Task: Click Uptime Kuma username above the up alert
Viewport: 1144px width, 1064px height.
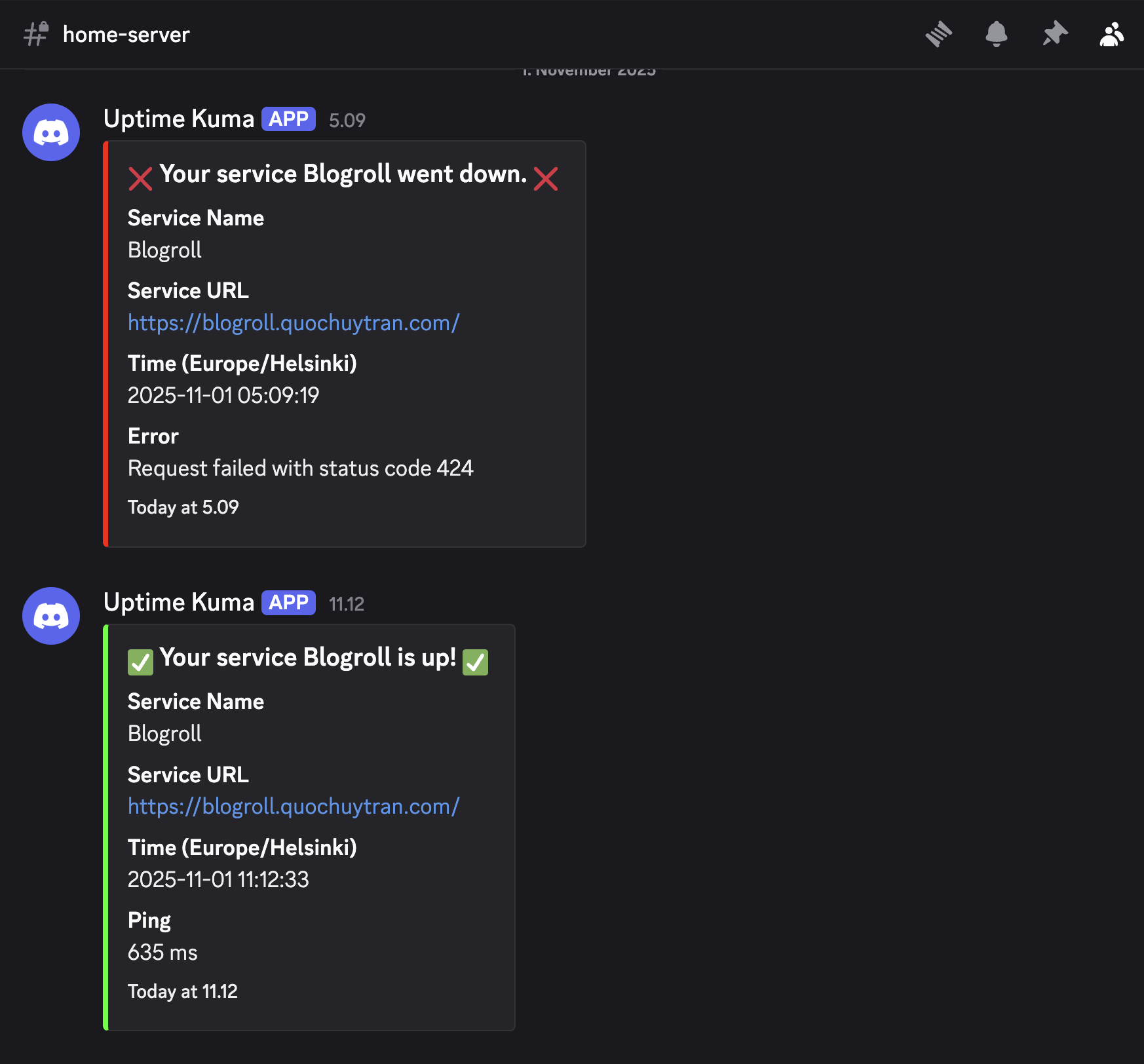Action: click(178, 603)
